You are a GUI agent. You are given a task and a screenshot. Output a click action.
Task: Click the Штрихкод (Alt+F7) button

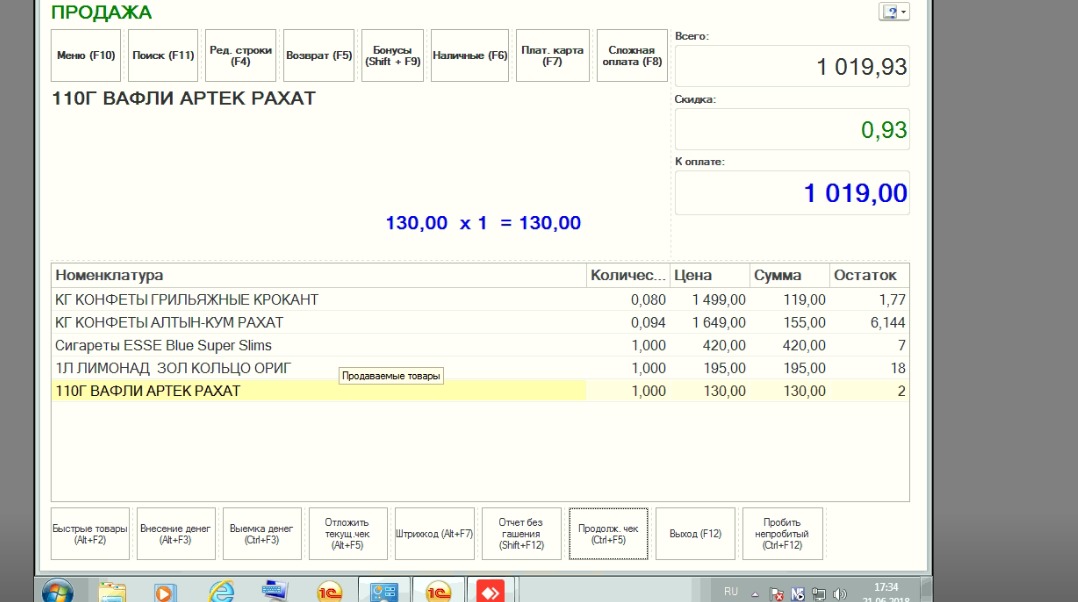[434, 534]
